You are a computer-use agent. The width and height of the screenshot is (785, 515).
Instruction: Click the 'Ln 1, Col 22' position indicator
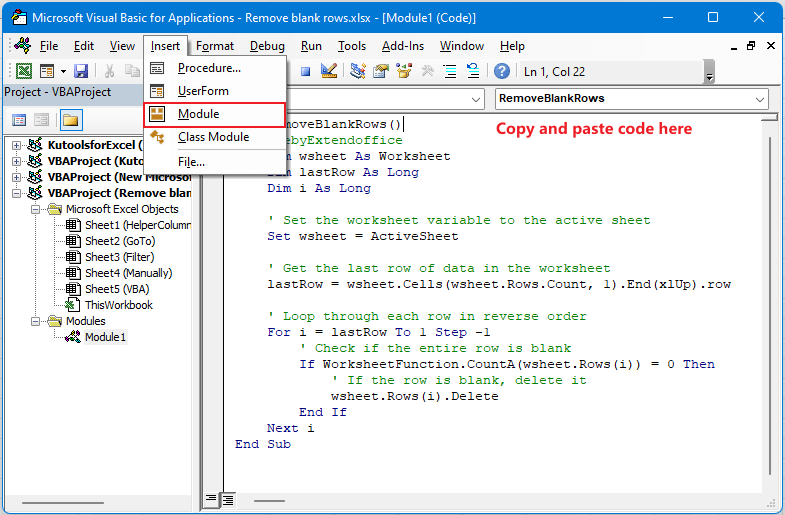click(554, 72)
